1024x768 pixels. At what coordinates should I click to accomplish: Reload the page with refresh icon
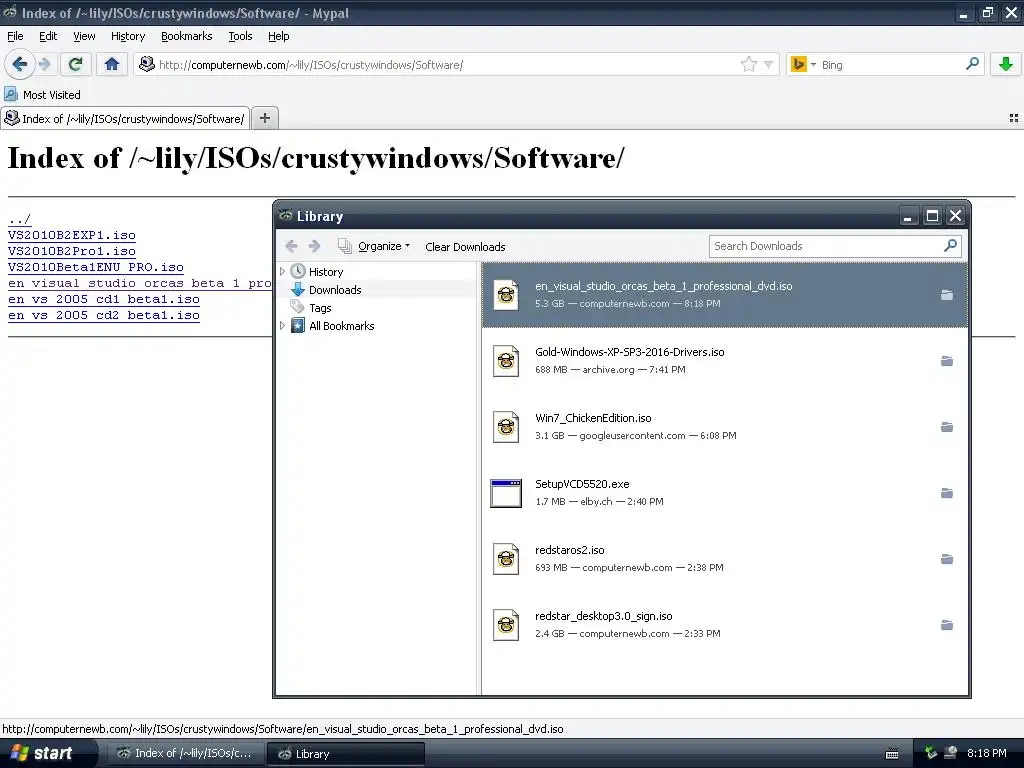(75, 64)
